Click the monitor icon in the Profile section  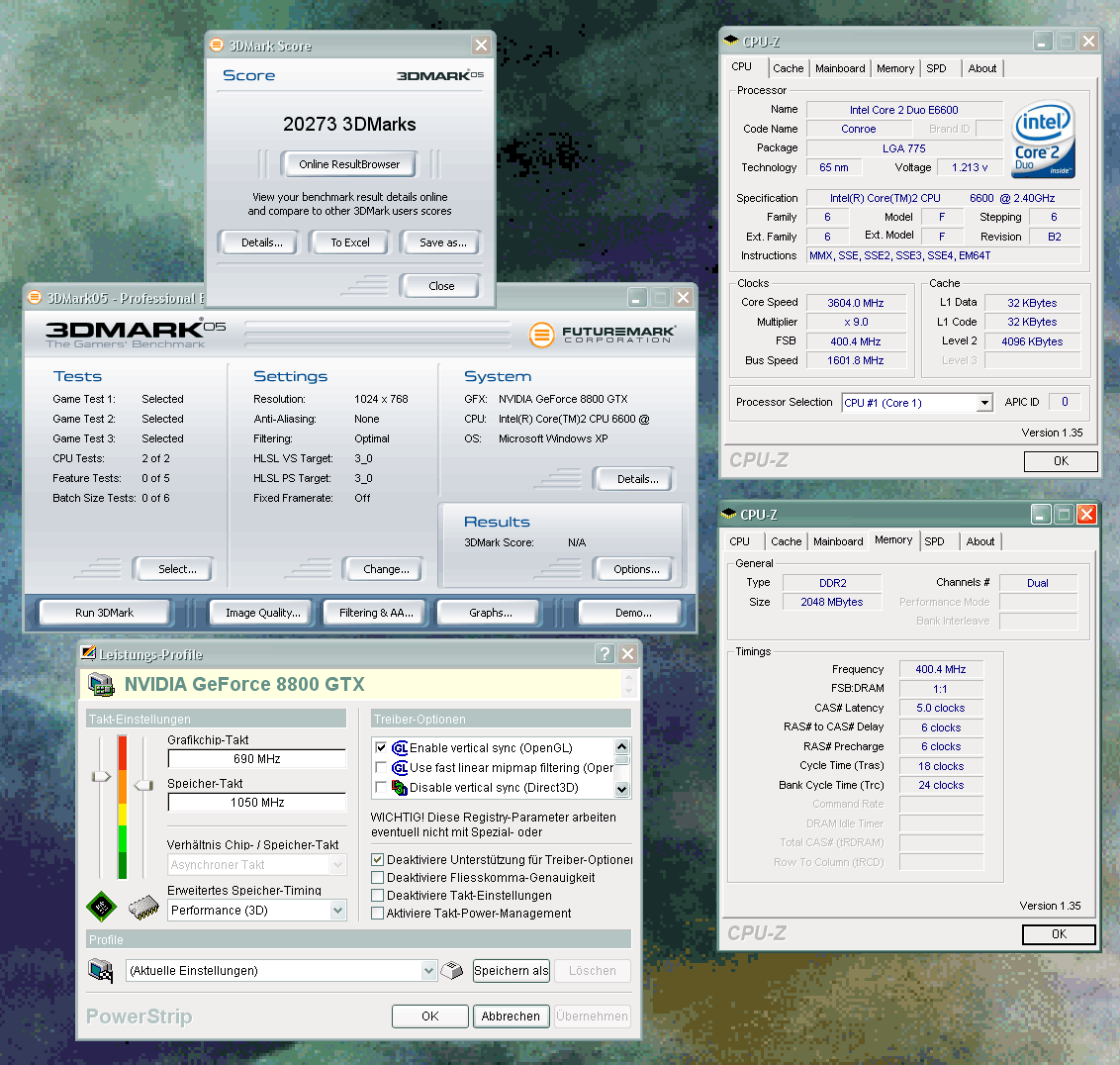click(x=101, y=970)
